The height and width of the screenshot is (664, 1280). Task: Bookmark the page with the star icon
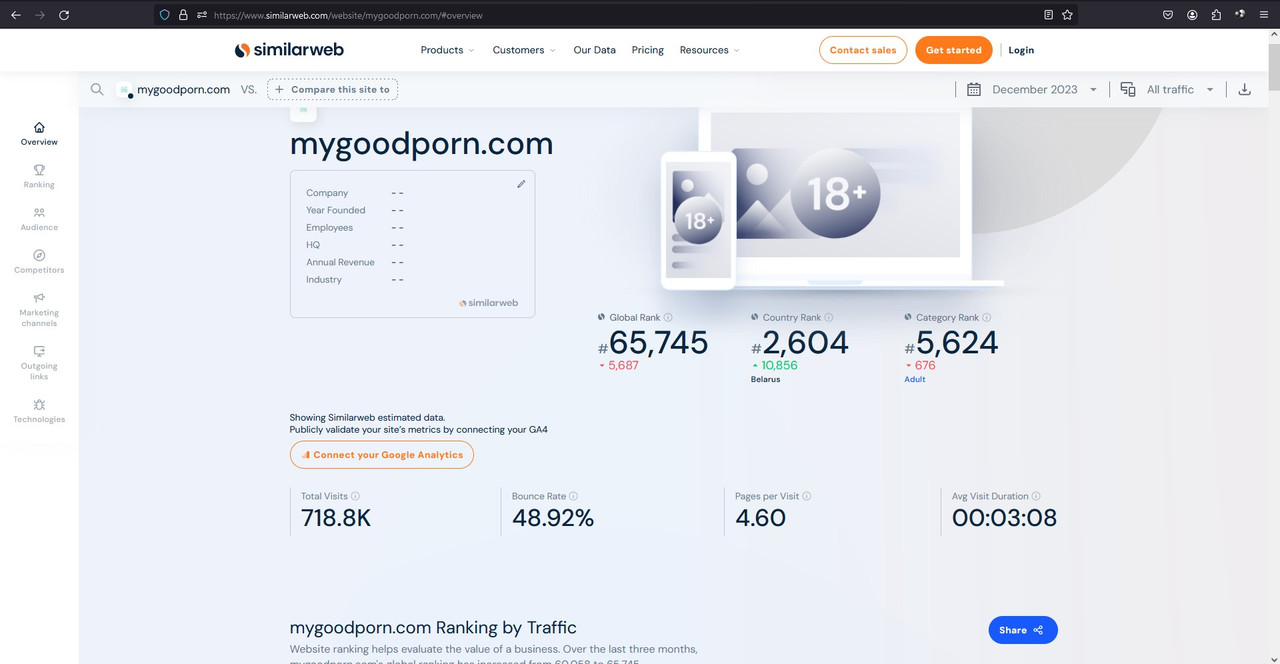1066,15
